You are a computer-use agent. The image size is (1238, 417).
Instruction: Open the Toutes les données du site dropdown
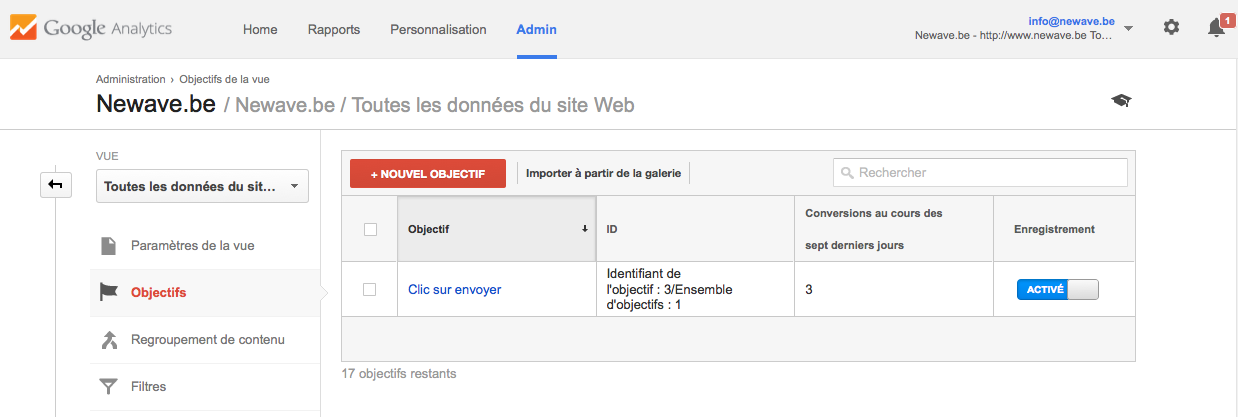(x=202, y=186)
